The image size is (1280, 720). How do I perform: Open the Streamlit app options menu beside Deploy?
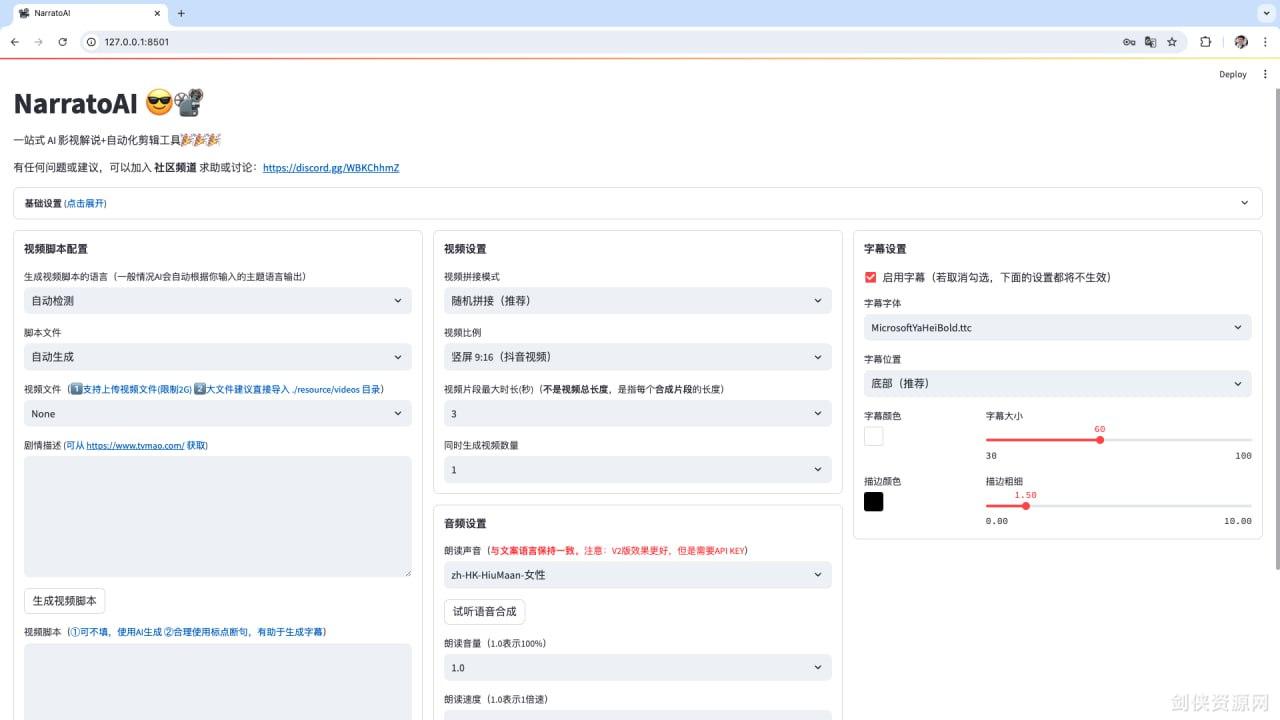1265,74
